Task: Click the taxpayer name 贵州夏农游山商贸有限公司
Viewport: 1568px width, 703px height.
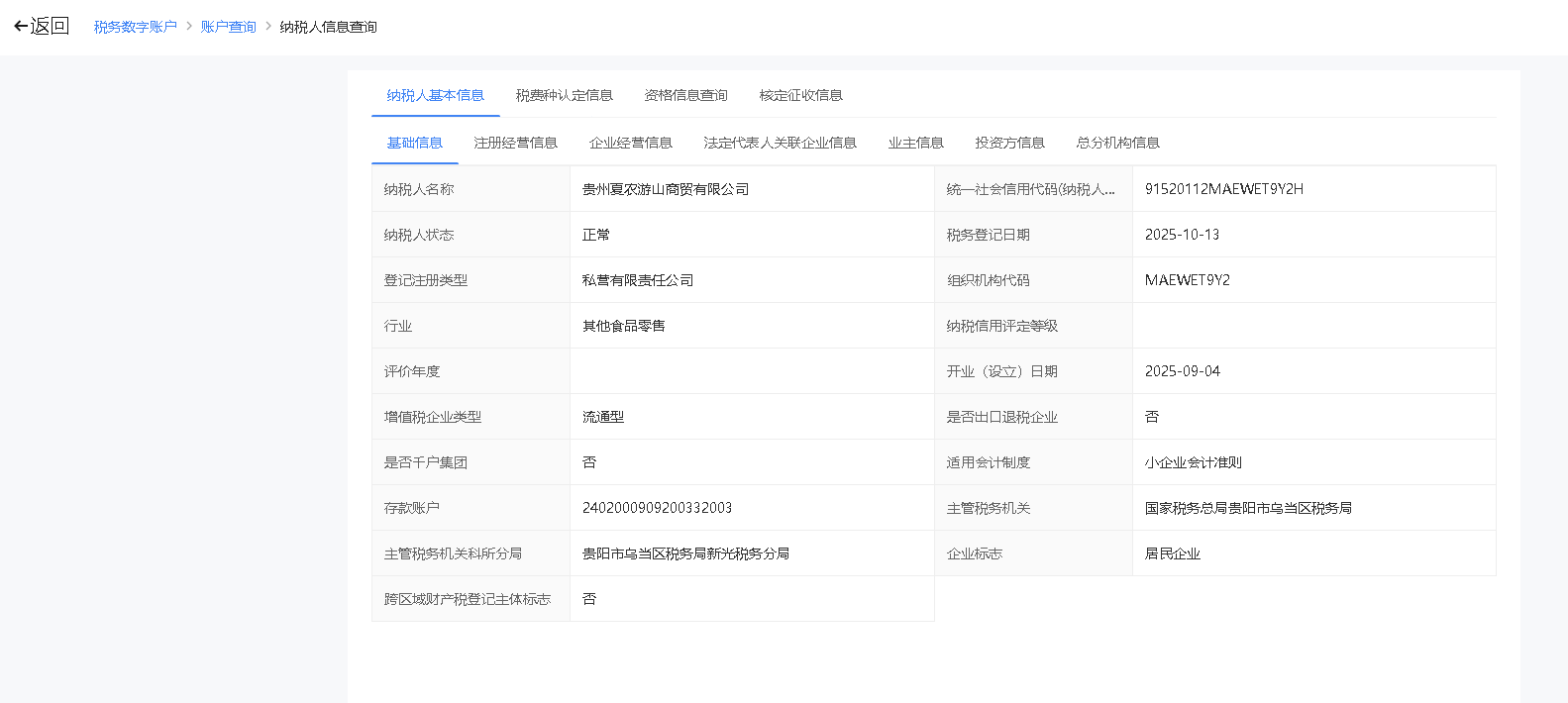Action: point(665,189)
